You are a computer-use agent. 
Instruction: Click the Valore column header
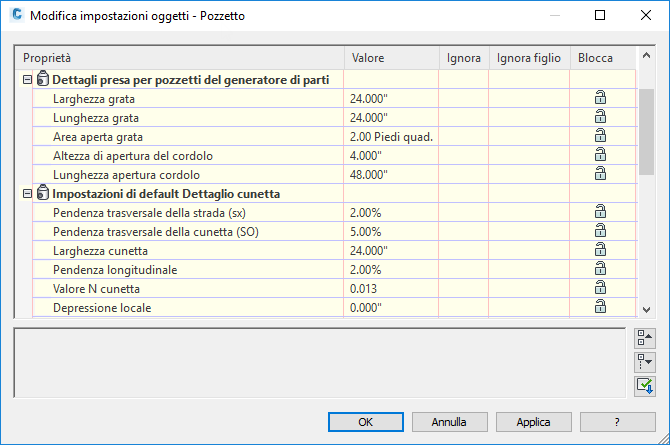pos(391,58)
